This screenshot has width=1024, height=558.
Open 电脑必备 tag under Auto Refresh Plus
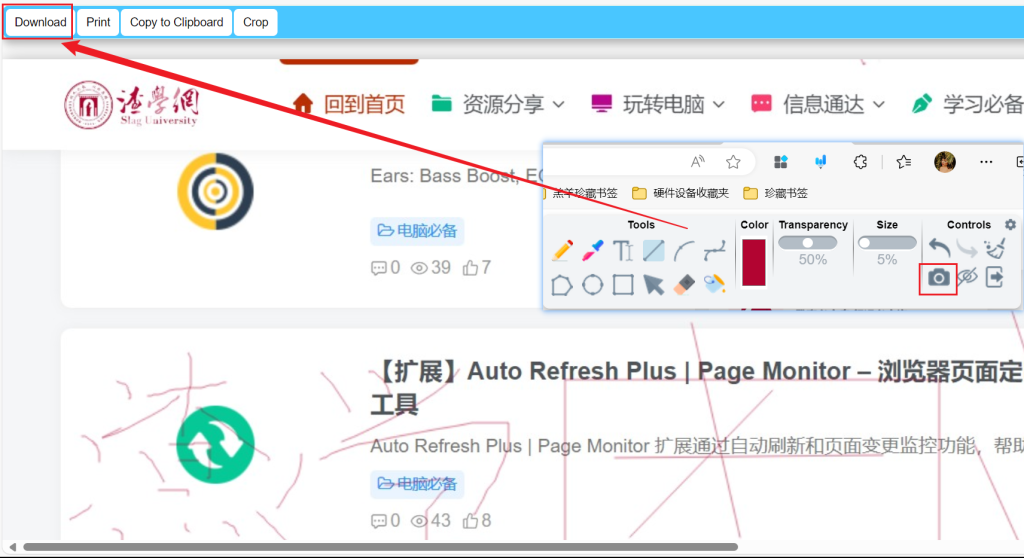(417, 484)
